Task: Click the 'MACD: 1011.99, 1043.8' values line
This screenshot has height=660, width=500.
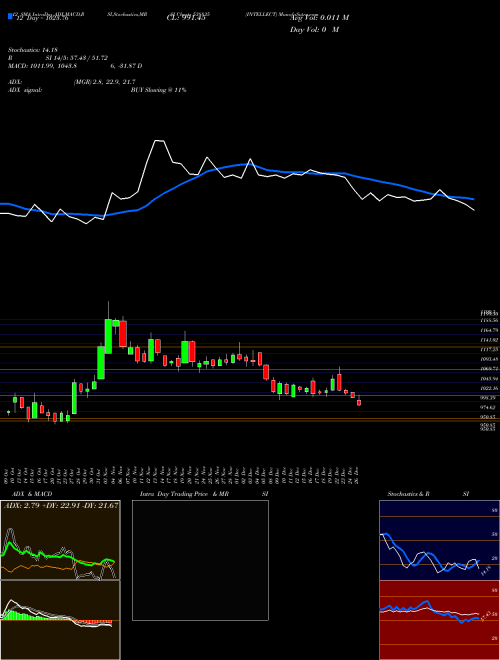Action: (42, 66)
